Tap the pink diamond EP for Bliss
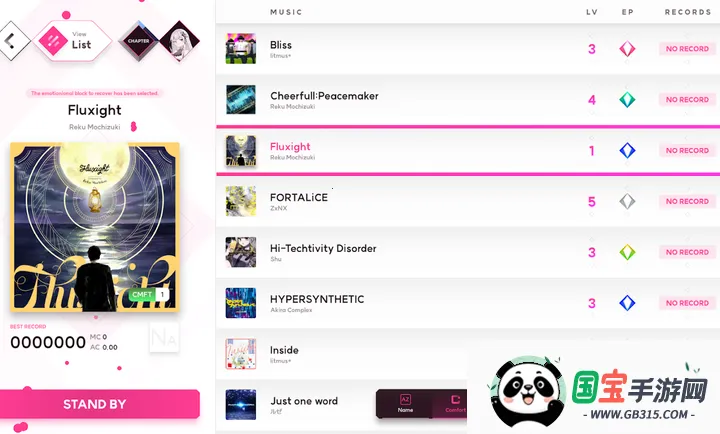This screenshot has height=434, width=720. 627,49
